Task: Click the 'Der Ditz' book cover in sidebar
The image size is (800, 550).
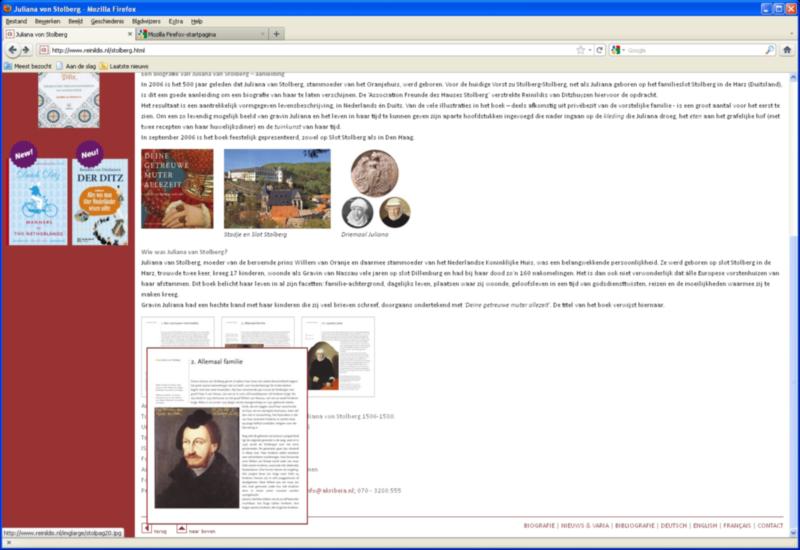Action: (x=100, y=202)
